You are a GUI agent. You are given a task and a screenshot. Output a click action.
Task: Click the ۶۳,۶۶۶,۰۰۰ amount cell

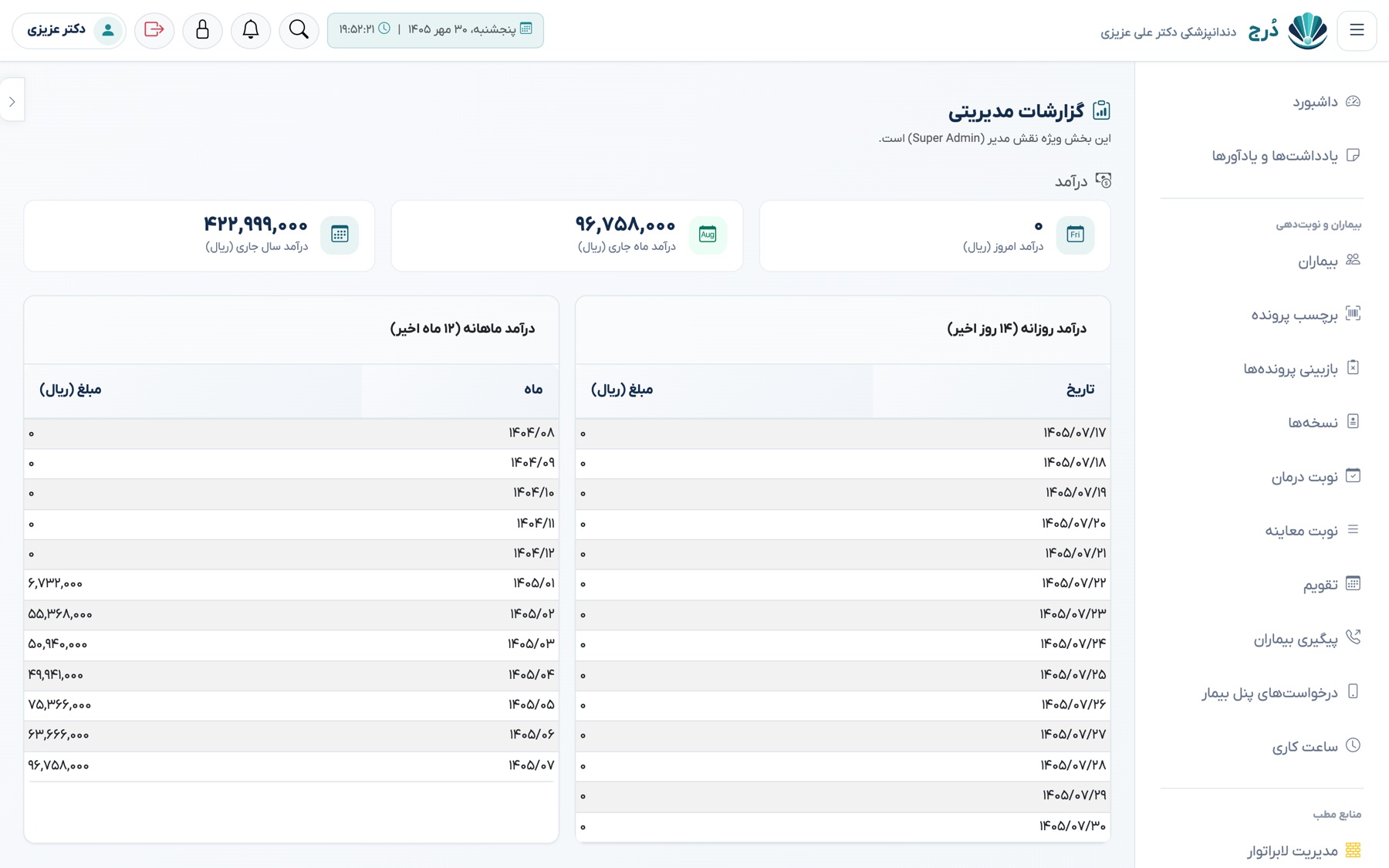tap(59, 735)
